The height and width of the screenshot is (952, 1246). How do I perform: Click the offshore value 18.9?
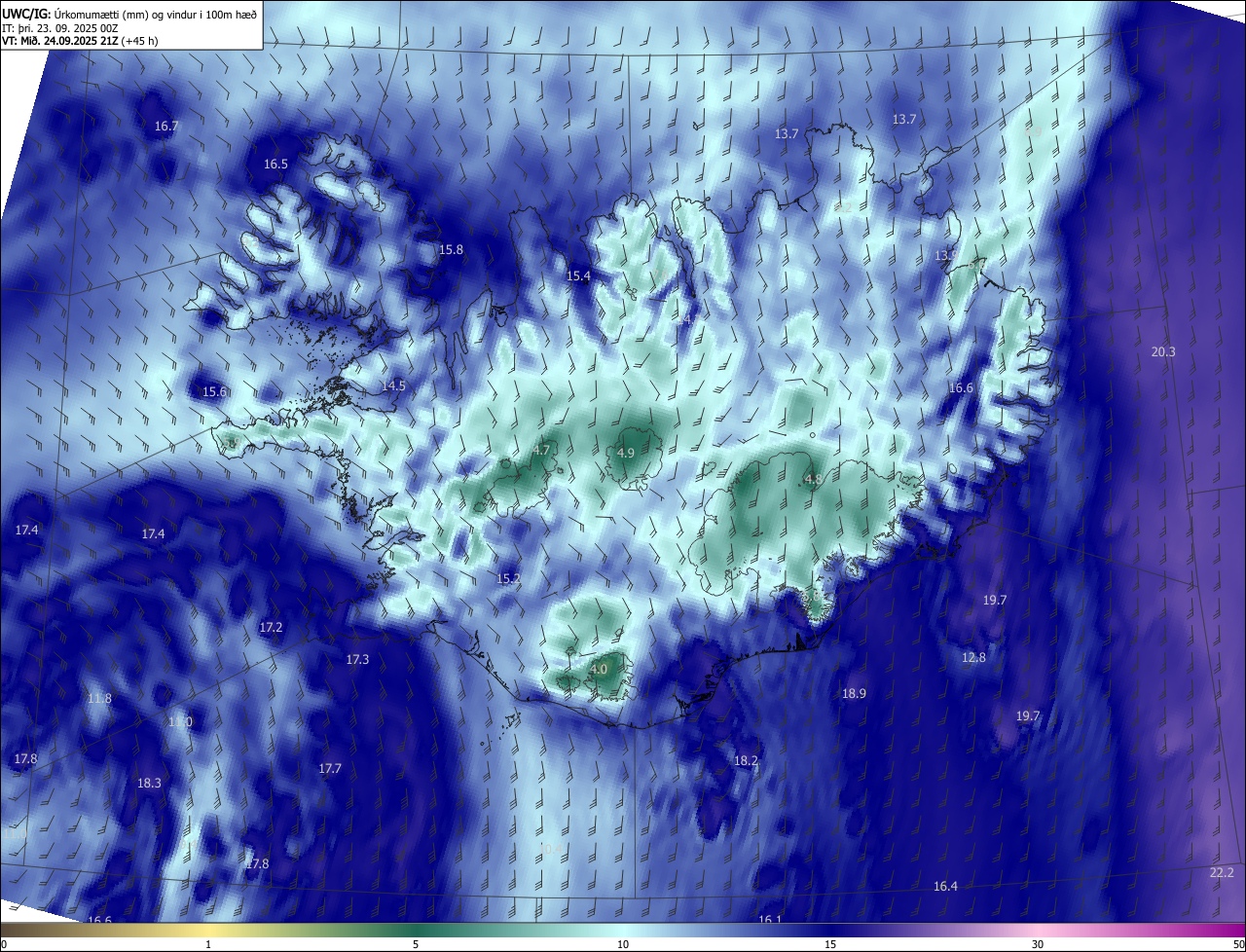(x=854, y=693)
